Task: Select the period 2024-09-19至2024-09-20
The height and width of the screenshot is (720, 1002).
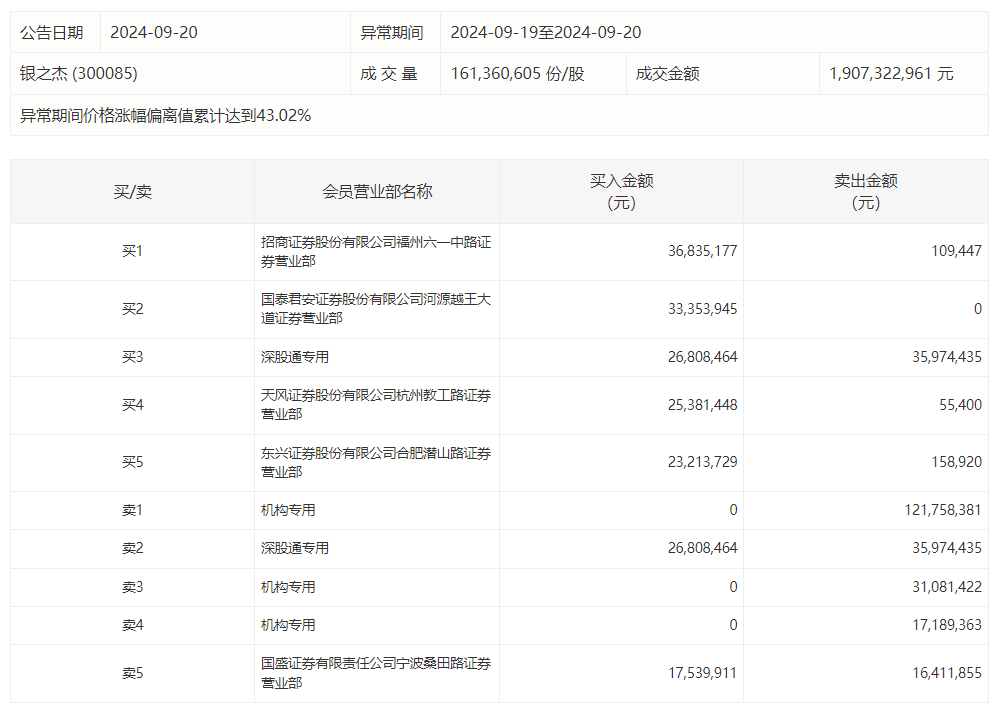Action: point(546,33)
